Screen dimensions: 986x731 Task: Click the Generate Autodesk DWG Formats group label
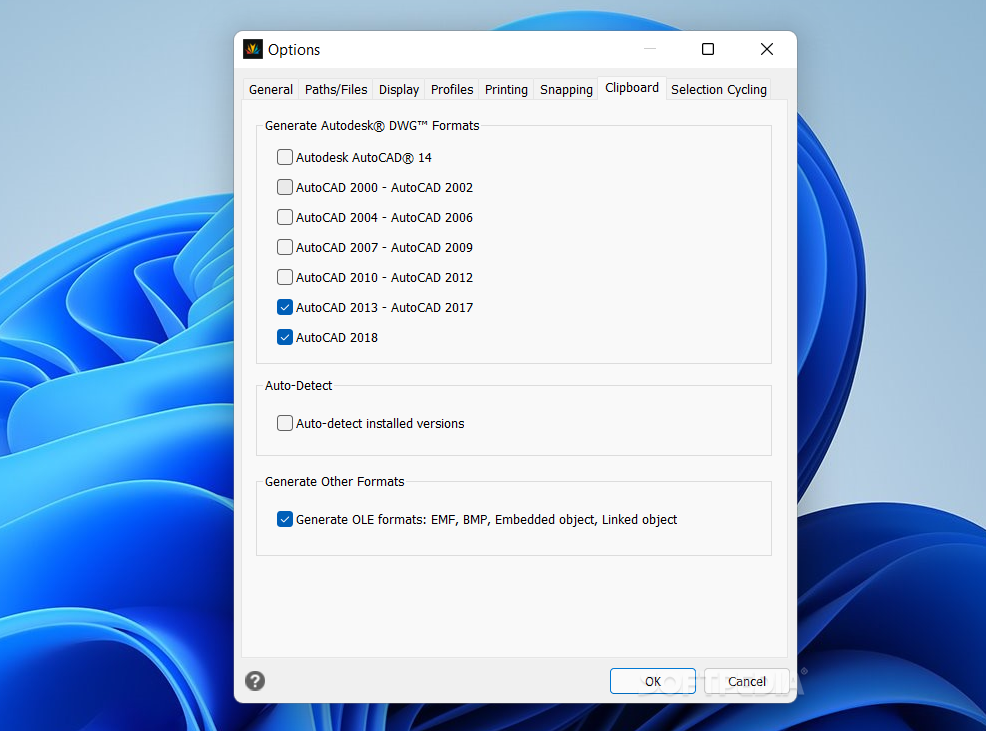click(x=372, y=126)
